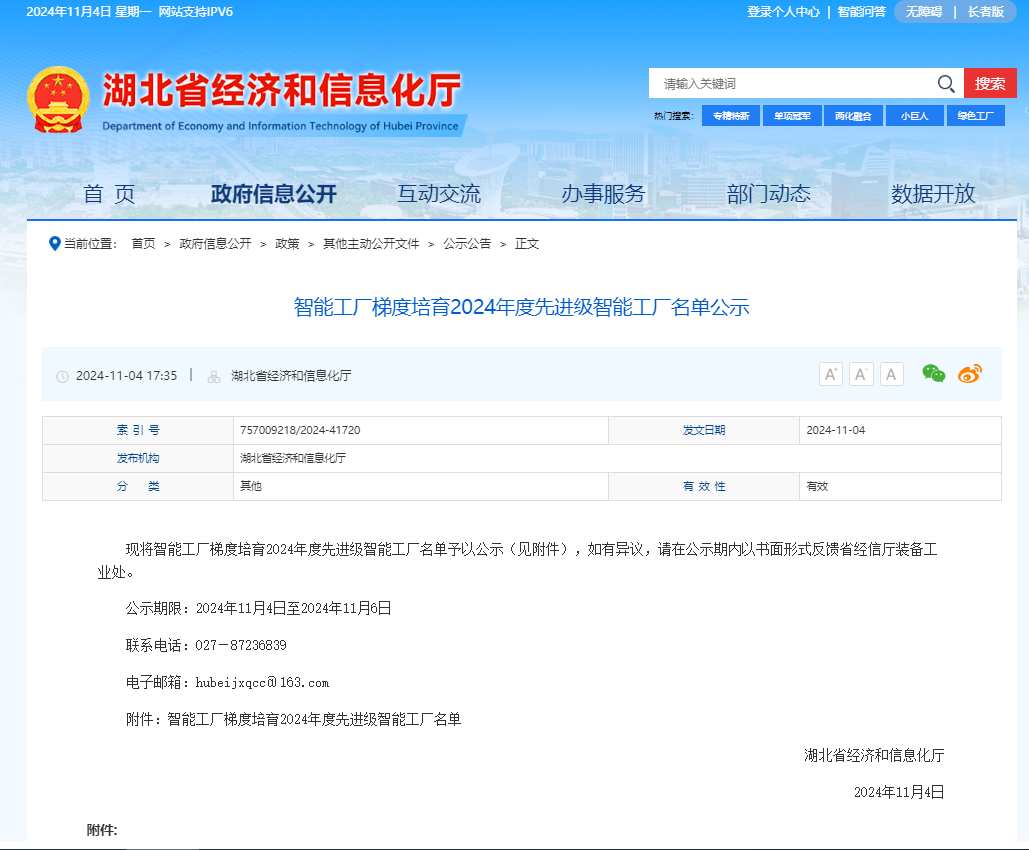Open the 政府信息公开 navigation tab

(274, 194)
